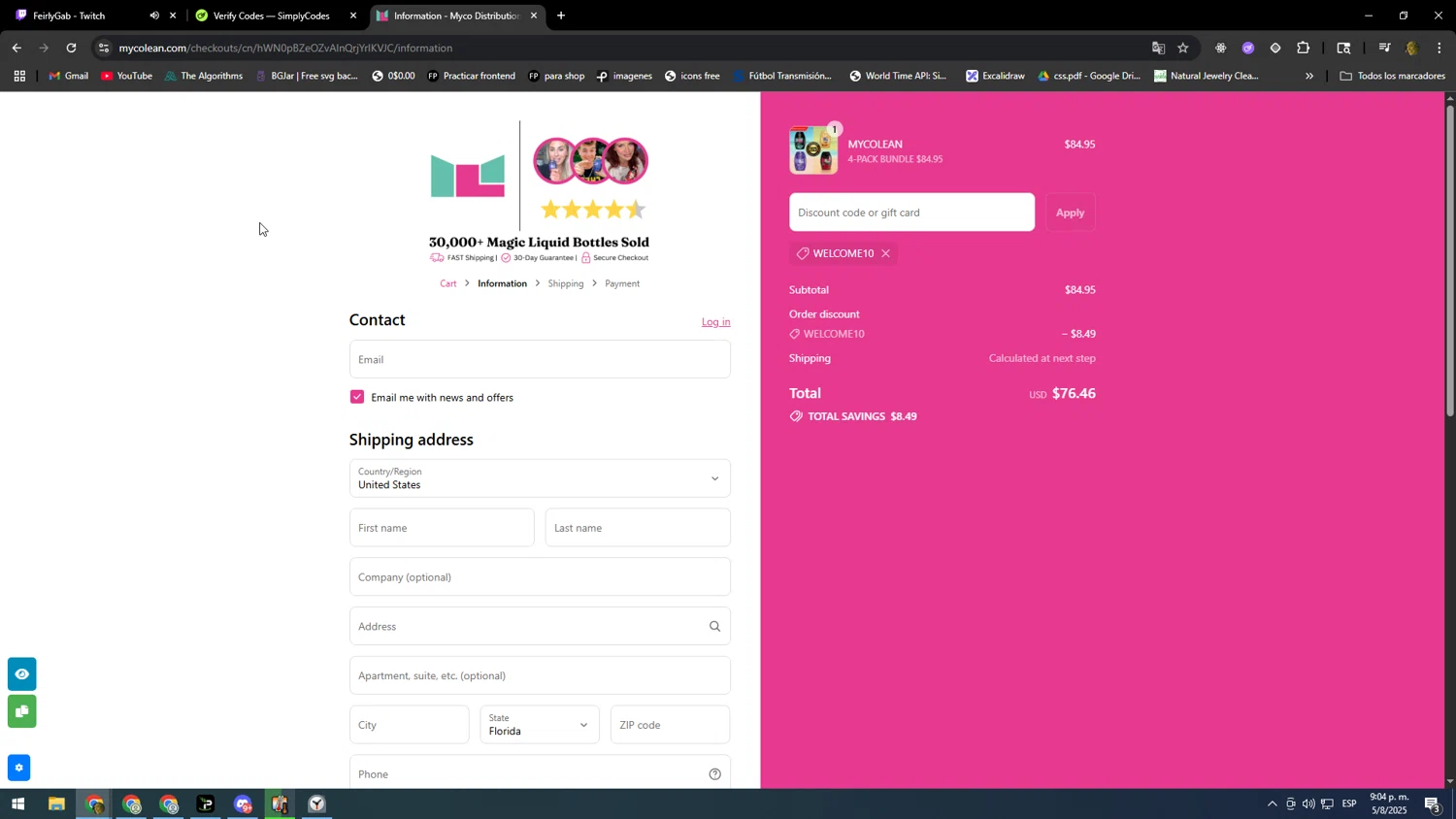This screenshot has width=1456, height=819.
Task: Open site information icon in address bar
Action: click(x=104, y=48)
